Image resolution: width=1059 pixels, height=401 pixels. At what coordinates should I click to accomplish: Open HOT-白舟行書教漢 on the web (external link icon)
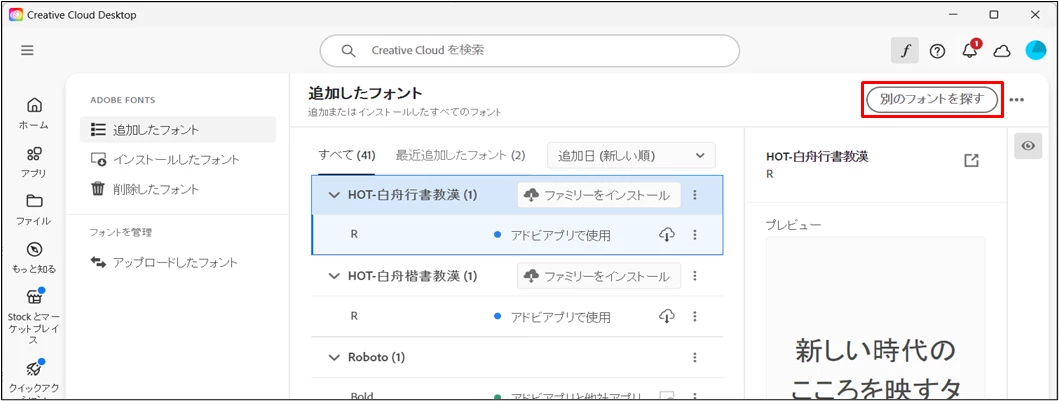click(971, 161)
